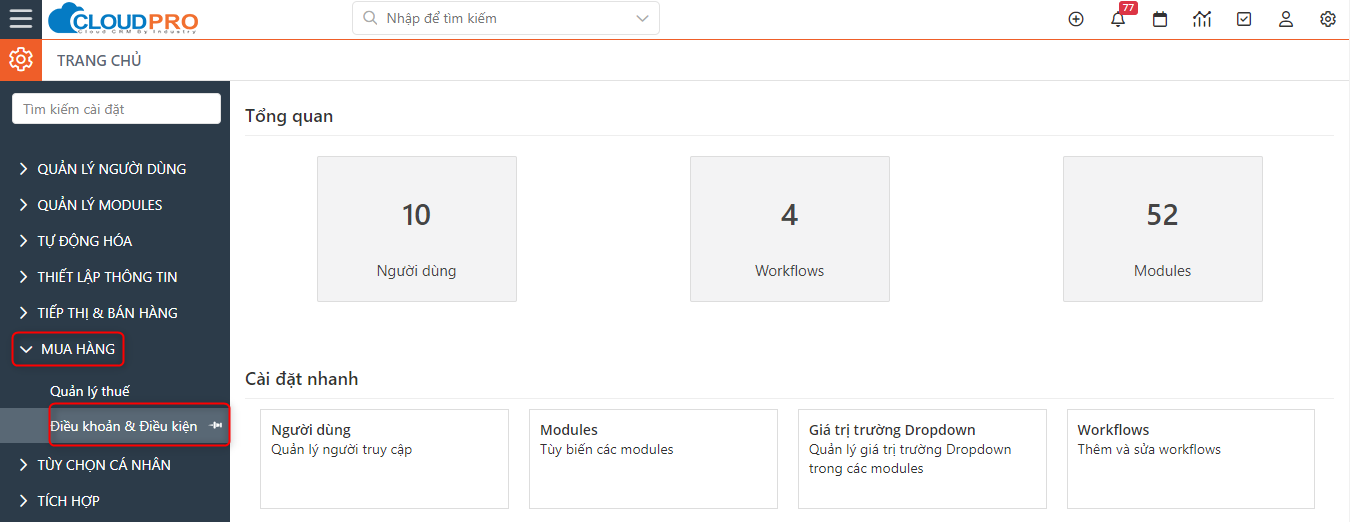Image resolution: width=1350 pixels, height=522 pixels.
Task: Click the 52 Modules overview tile
Action: (x=1162, y=229)
